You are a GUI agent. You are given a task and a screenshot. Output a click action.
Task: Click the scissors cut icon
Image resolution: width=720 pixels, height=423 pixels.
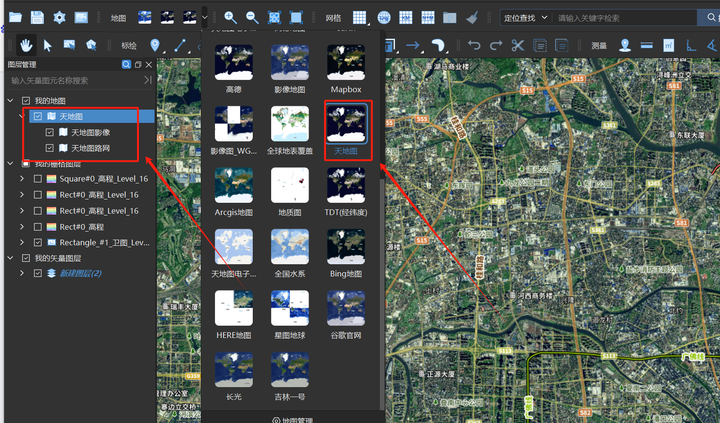click(518, 45)
